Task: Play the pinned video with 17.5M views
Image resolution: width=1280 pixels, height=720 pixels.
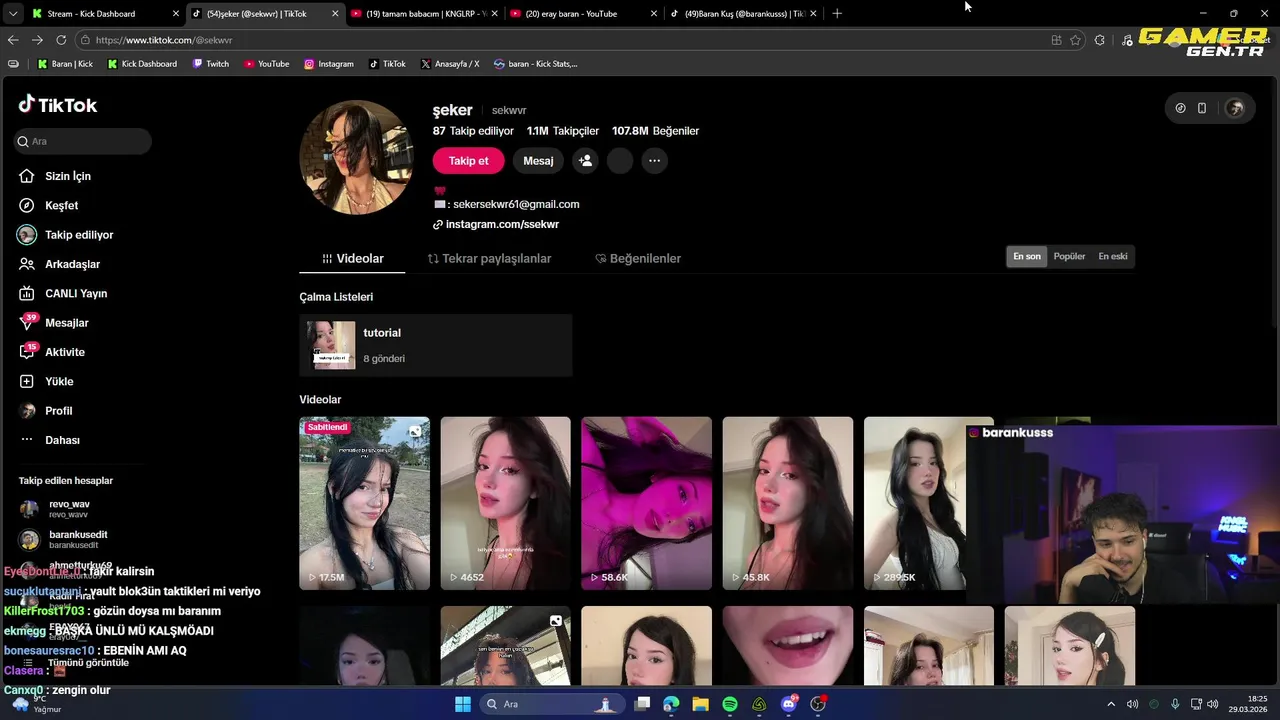Action: pyautogui.click(x=365, y=503)
